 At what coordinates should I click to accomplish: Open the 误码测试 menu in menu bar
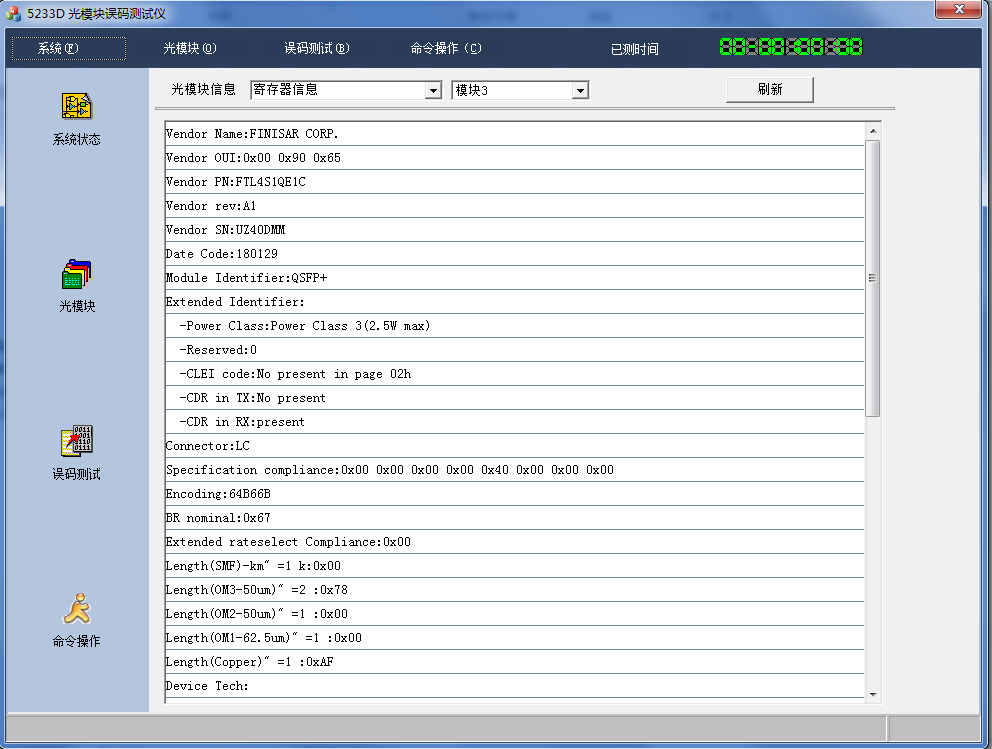(x=316, y=48)
